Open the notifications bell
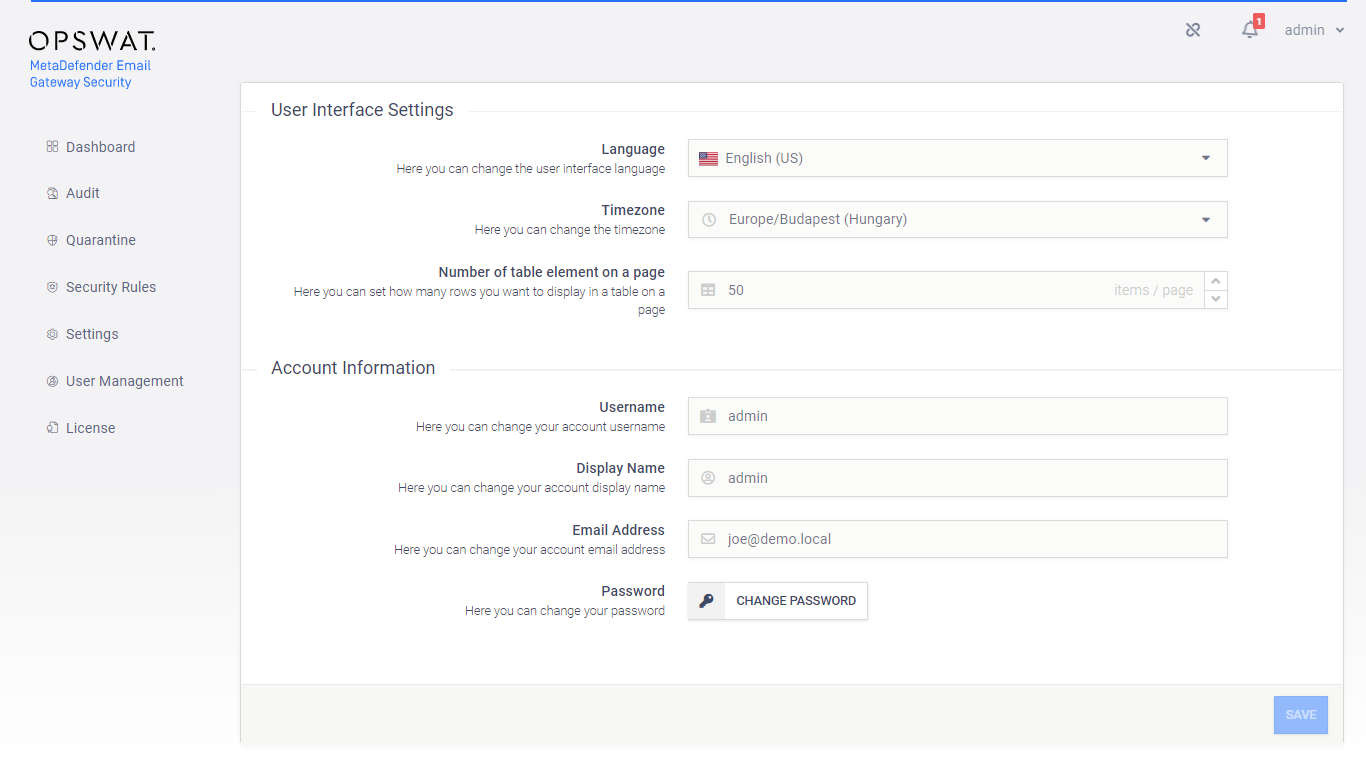 (1249, 31)
